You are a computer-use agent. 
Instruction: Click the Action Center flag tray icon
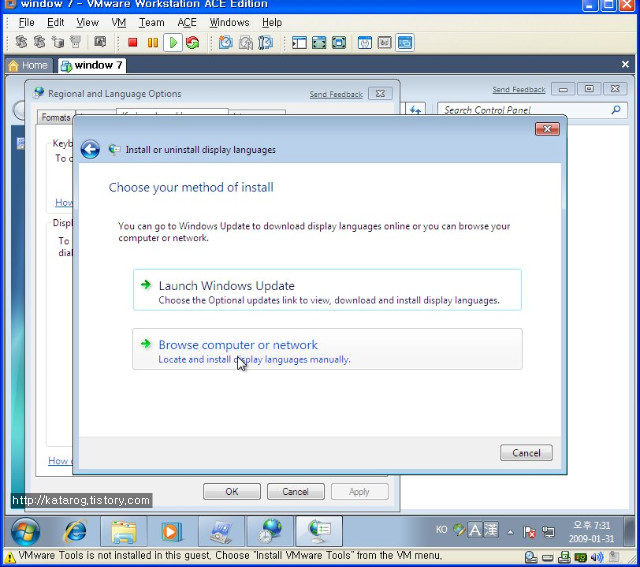529,532
